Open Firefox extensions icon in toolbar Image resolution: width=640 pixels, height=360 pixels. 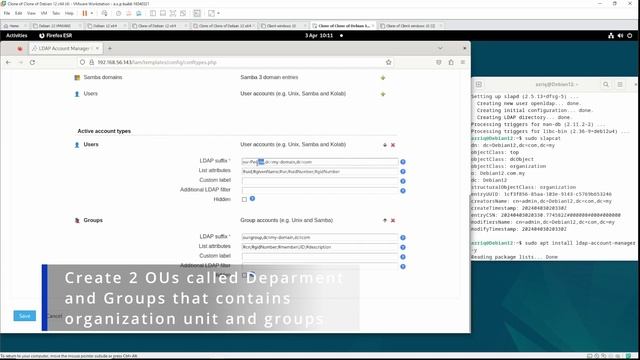(x=451, y=62)
